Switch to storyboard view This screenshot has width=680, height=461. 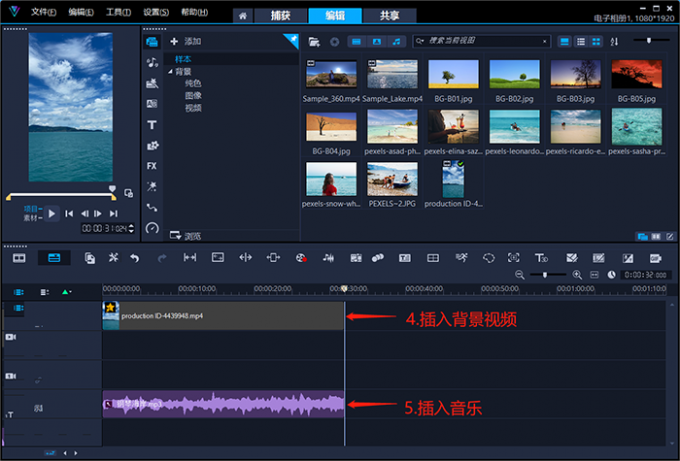(x=19, y=258)
